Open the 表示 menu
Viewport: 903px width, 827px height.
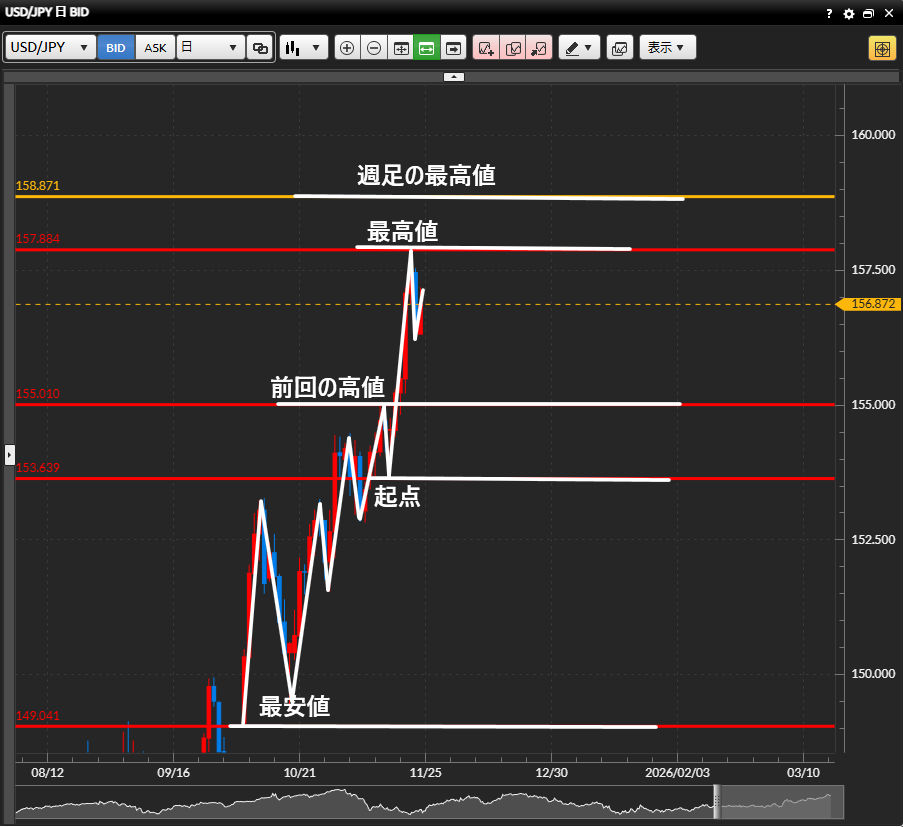[667, 48]
